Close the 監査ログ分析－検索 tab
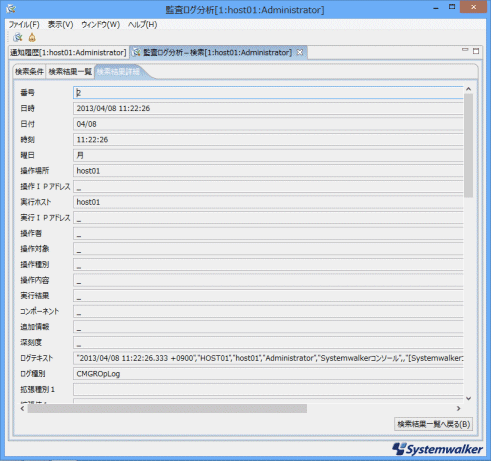The height and width of the screenshot is (461, 491). pos(300,52)
